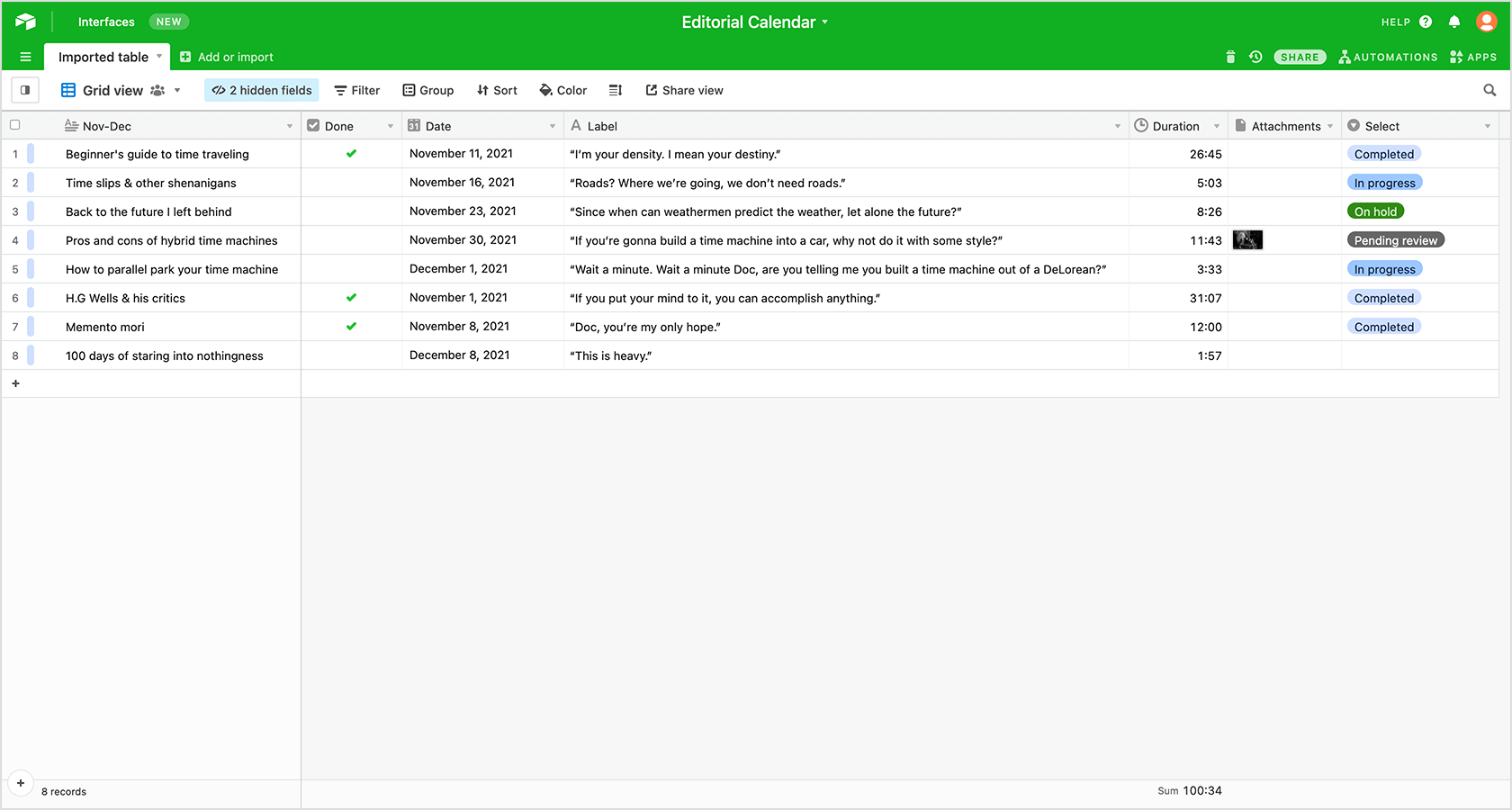This screenshot has width=1512, height=810.
Task: Open the attachment thumbnail in row 4
Action: (1247, 240)
